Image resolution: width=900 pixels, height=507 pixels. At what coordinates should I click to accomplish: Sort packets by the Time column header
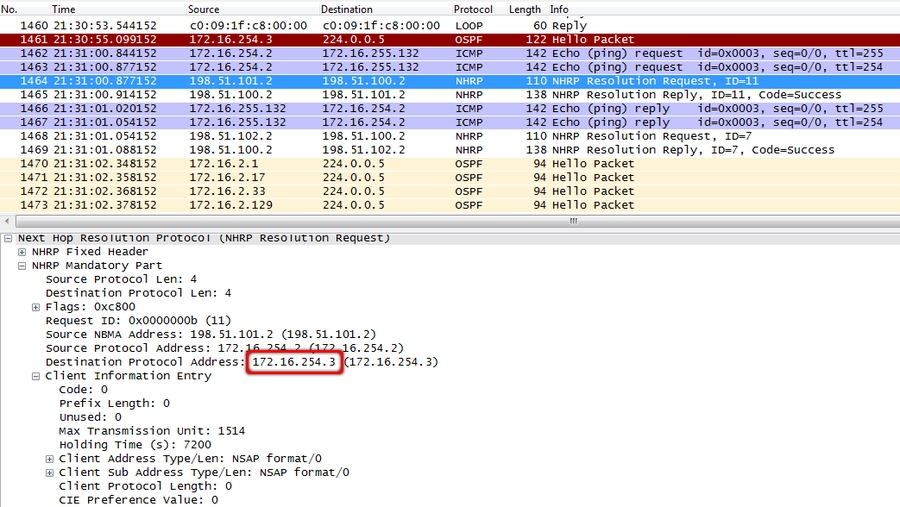pyautogui.click(x=62, y=9)
